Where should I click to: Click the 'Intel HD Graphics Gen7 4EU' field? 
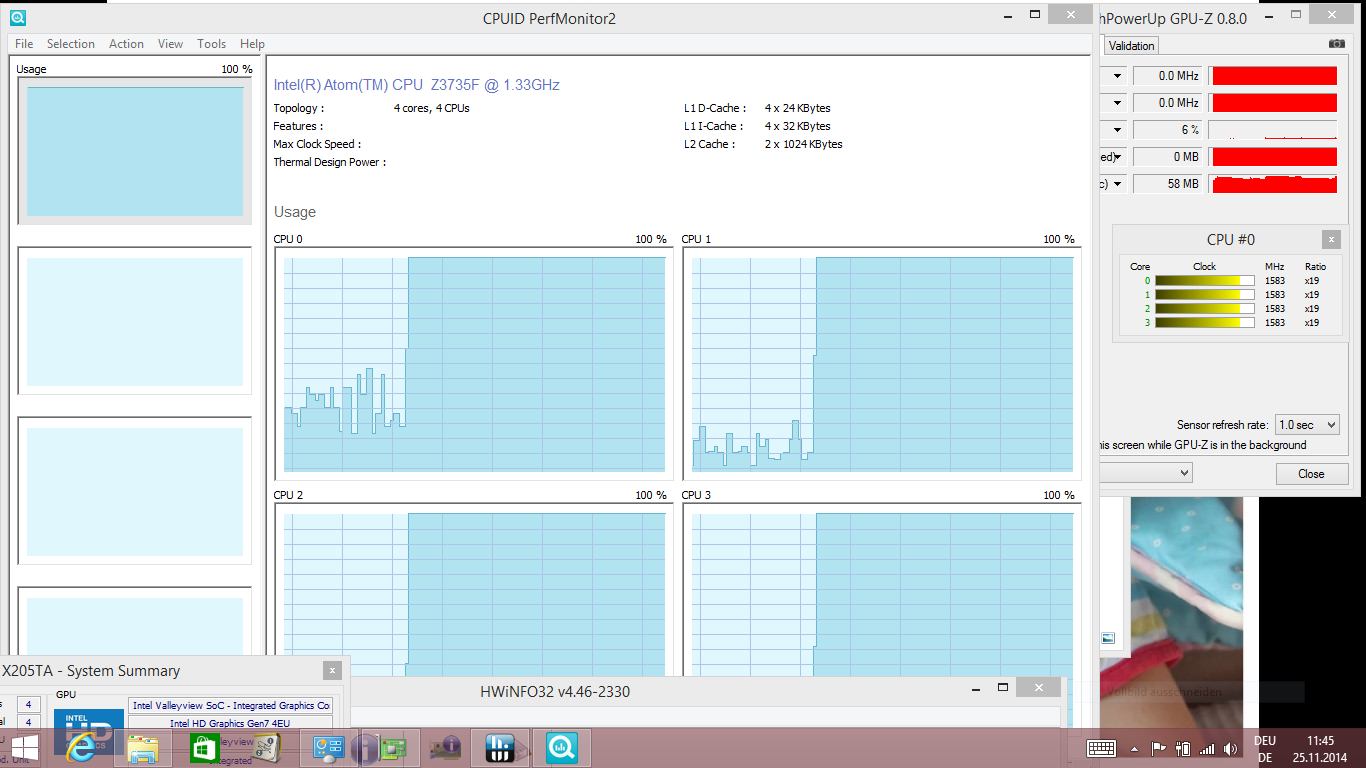pyautogui.click(x=231, y=724)
